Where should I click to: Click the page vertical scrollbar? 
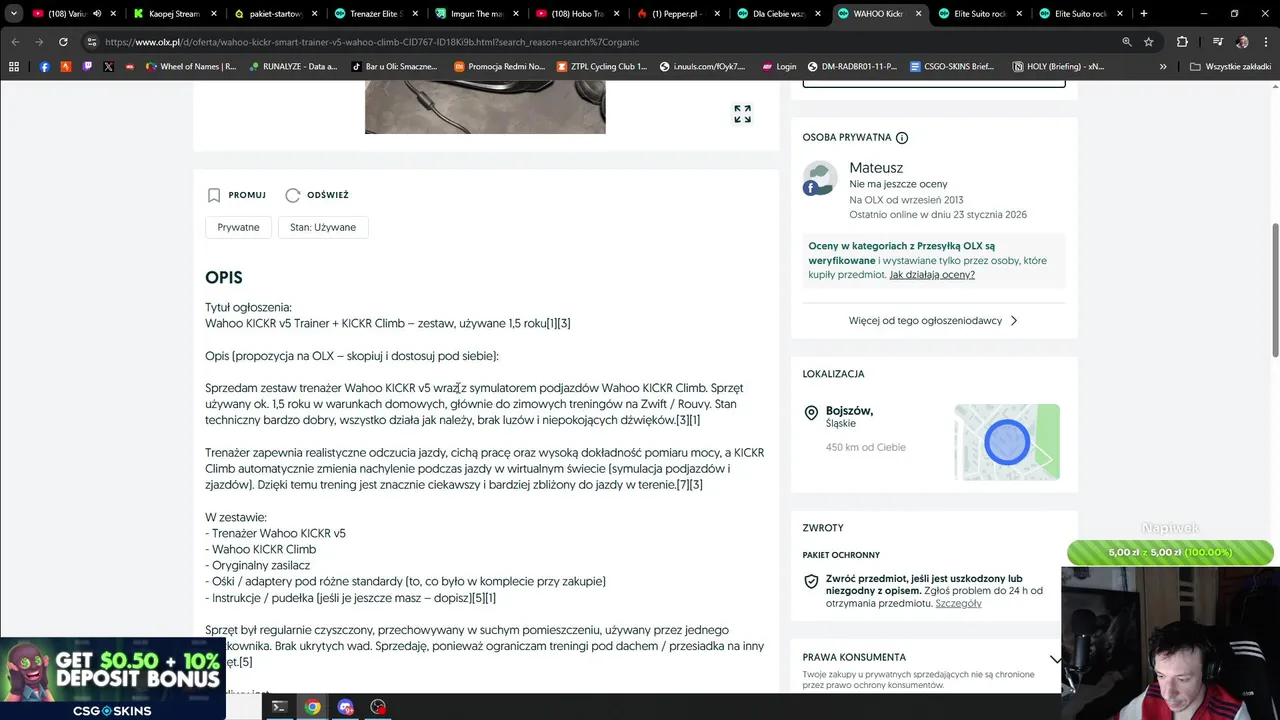tap(1275, 290)
